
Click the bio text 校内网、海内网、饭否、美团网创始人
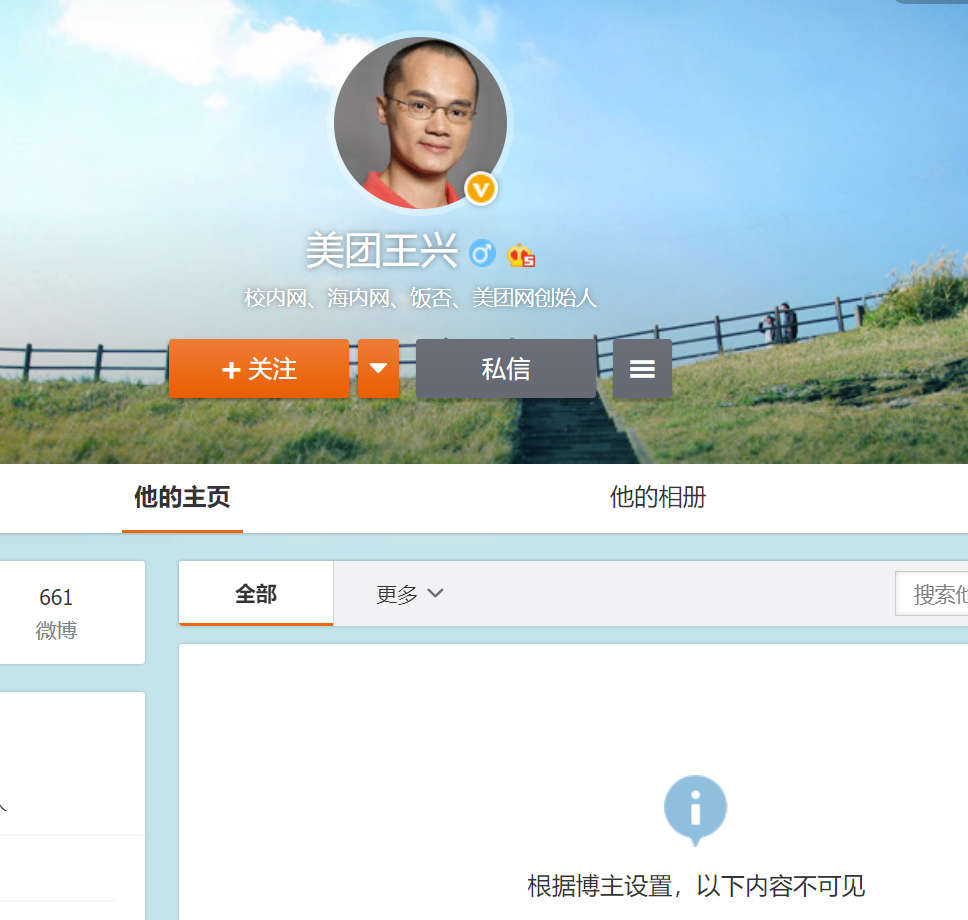(x=420, y=298)
